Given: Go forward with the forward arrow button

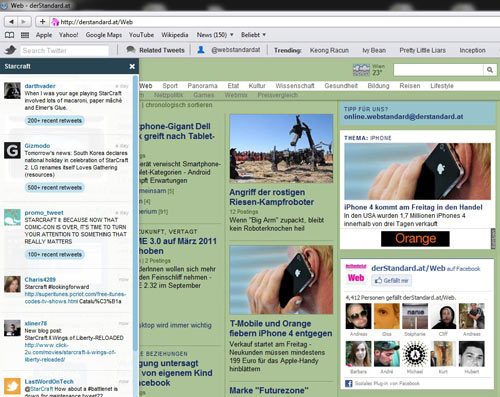Looking at the screenshot, I should [24, 22].
